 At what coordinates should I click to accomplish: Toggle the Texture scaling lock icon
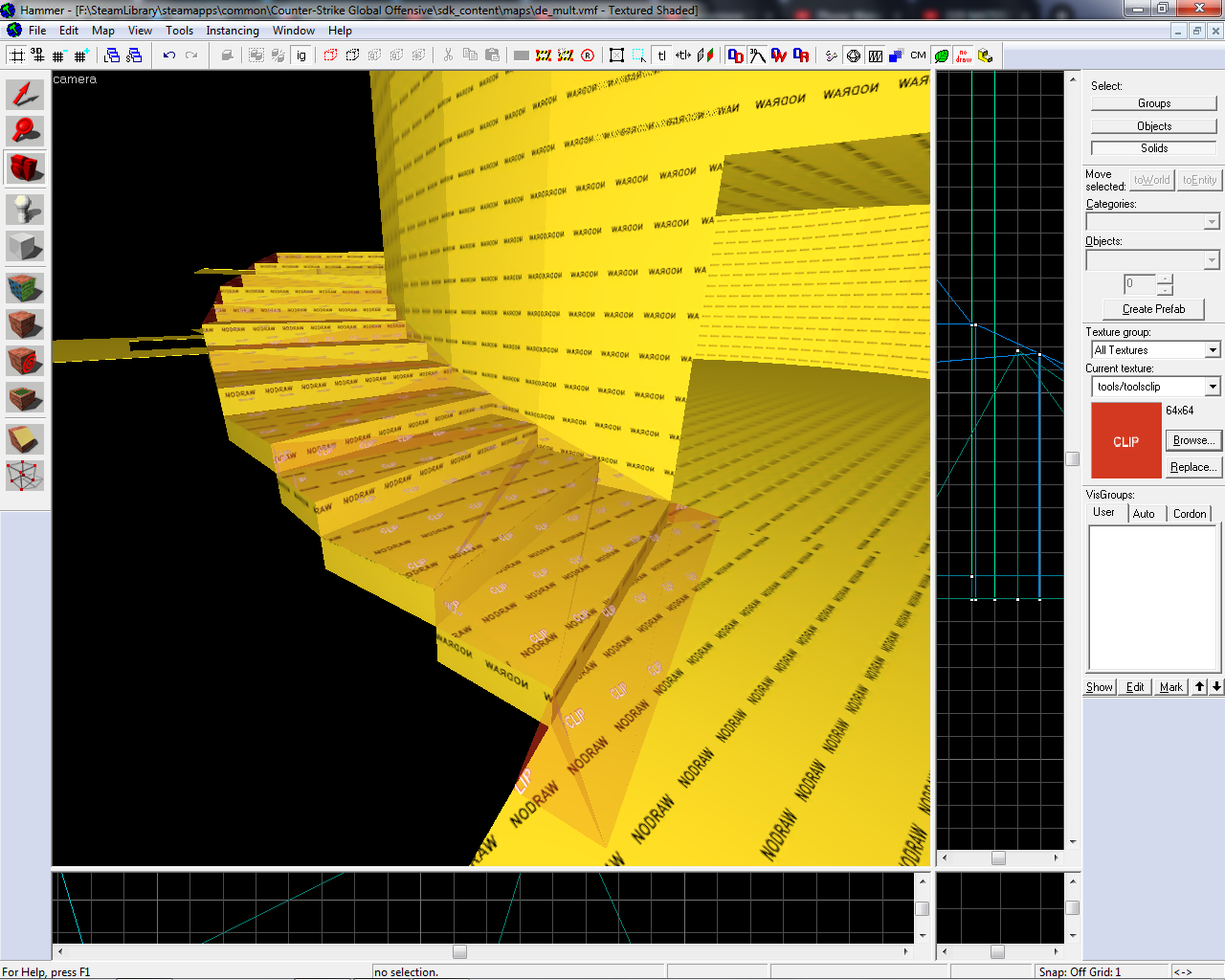pos(683,56)
